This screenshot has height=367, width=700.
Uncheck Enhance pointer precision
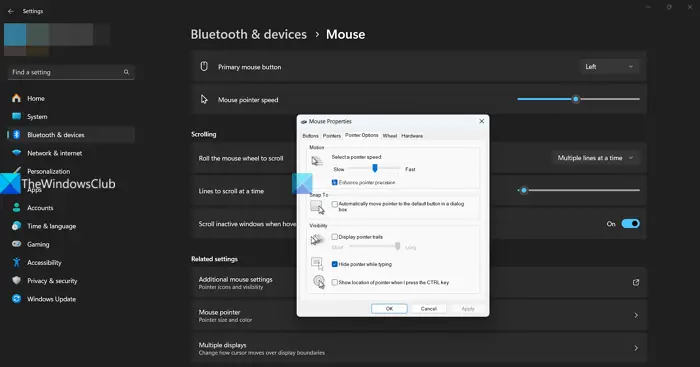pos(334,182)
